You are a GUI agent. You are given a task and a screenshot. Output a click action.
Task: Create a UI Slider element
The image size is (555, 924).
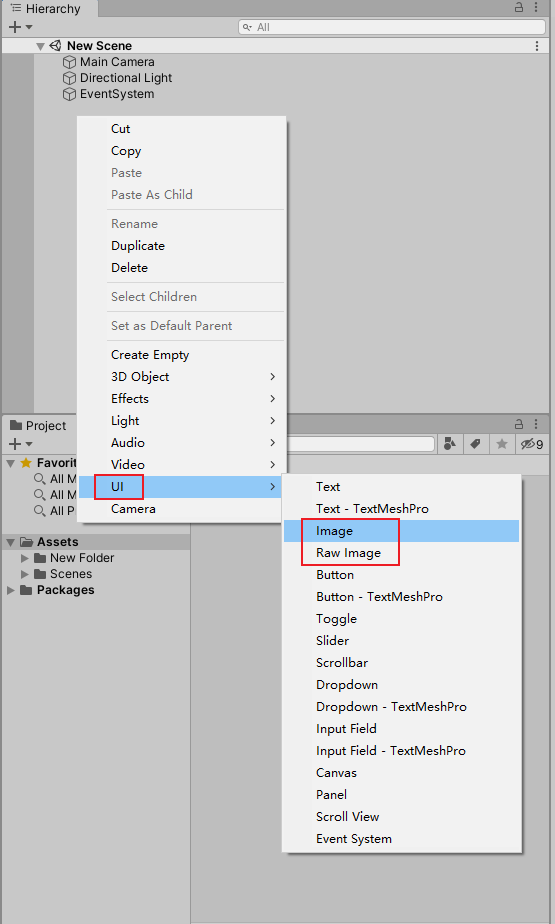point(401,641)
